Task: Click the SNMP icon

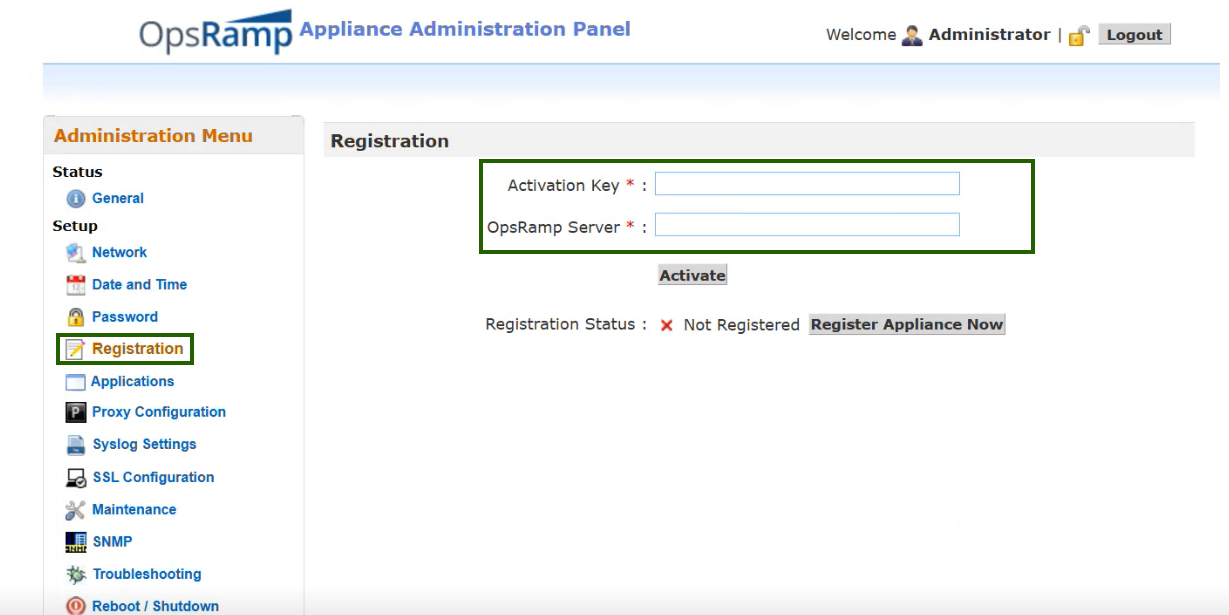Action: pyautogui.click(x=76, y=542)
